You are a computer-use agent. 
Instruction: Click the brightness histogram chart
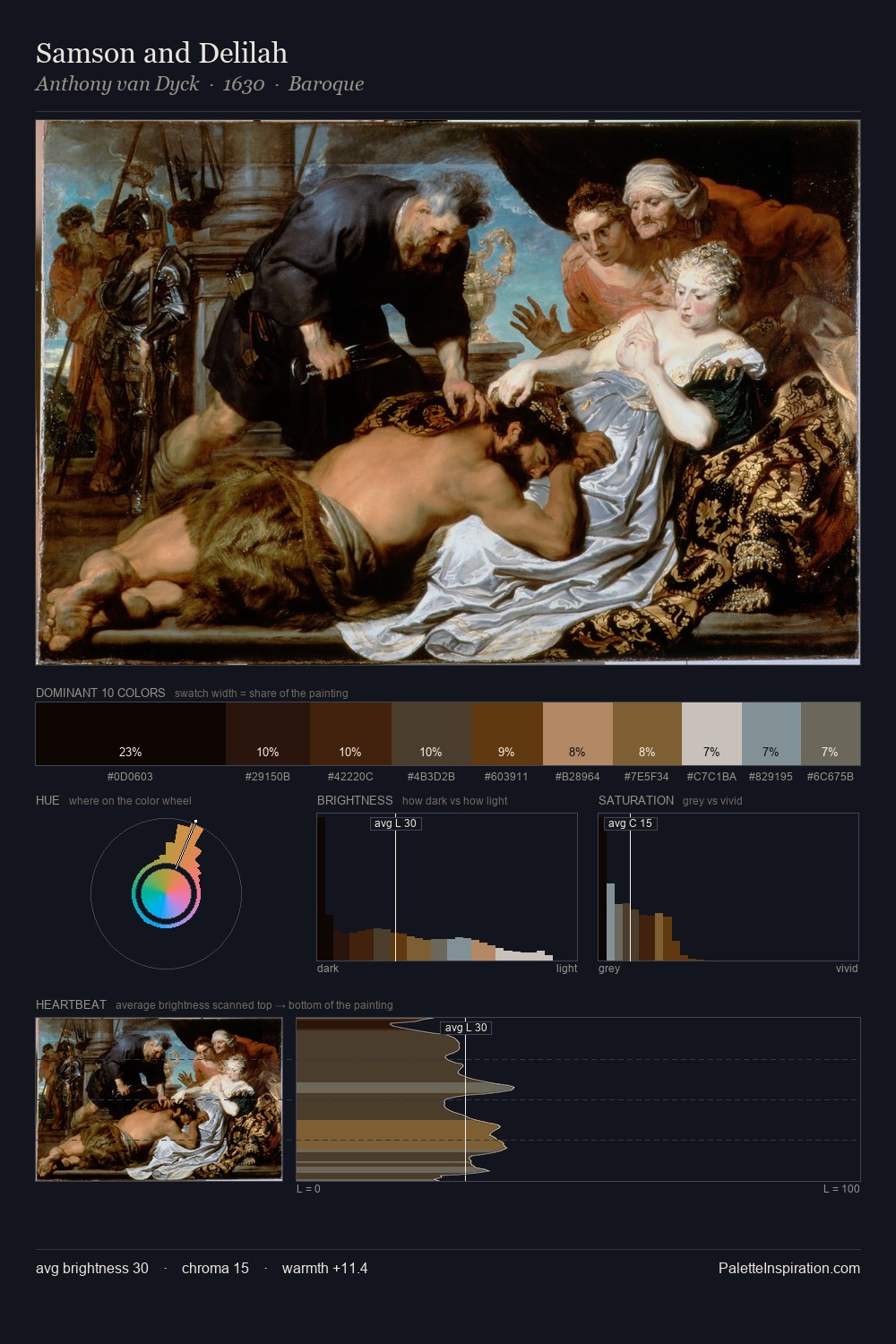447,887
